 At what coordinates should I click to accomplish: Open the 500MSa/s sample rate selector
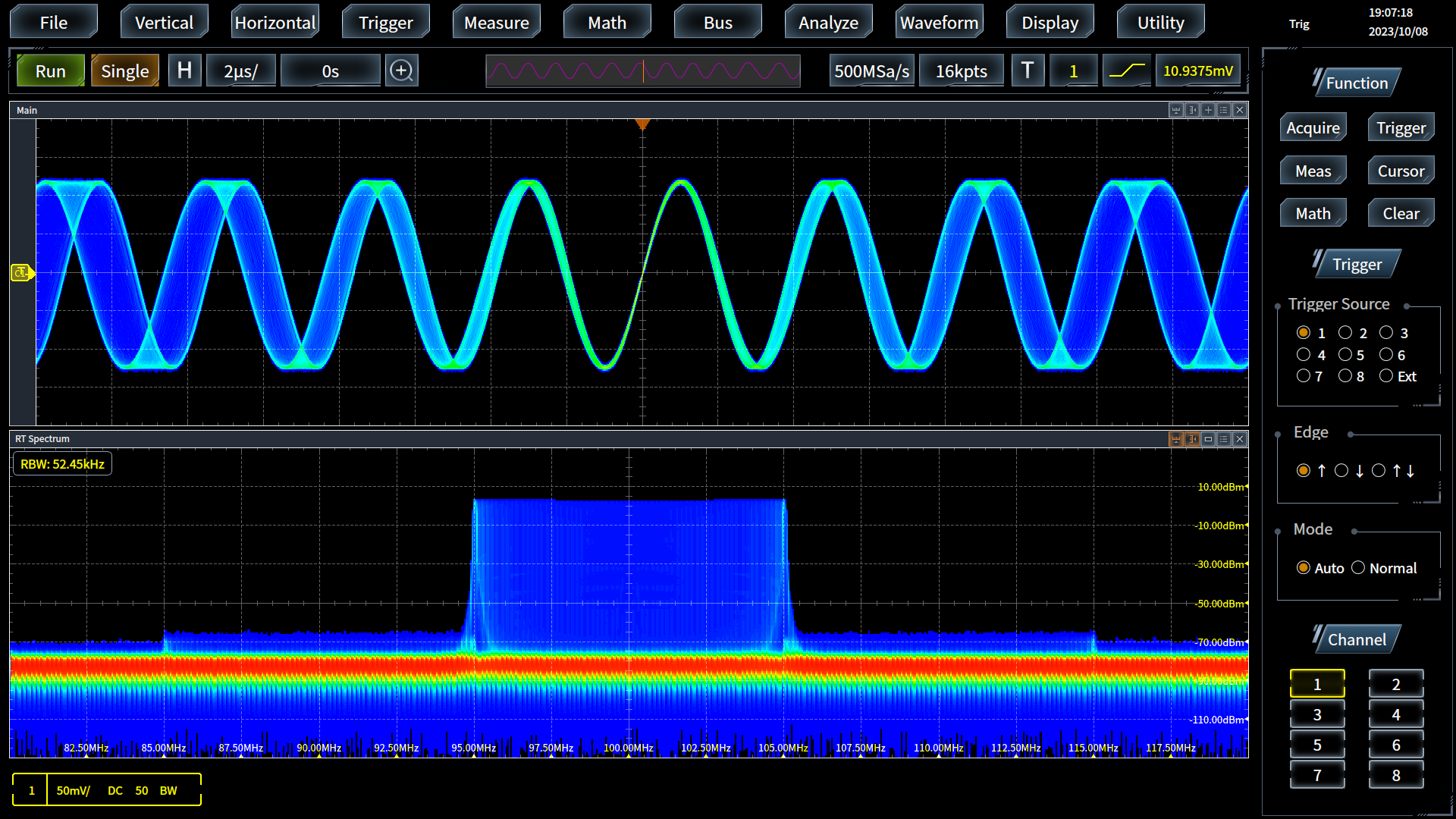(x=871, y=71)
